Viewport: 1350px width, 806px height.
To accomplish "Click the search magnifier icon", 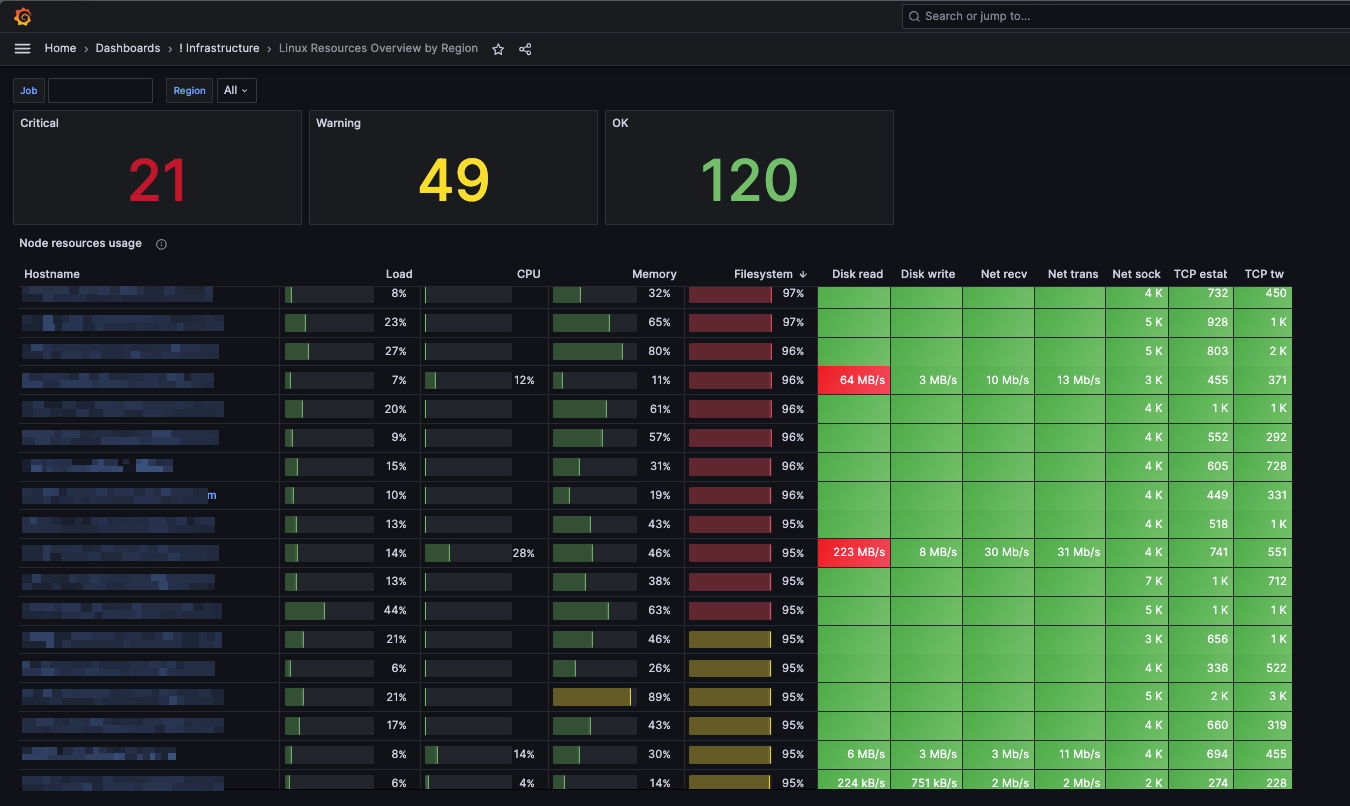I will pyautogui.click(x=914, y=16).
